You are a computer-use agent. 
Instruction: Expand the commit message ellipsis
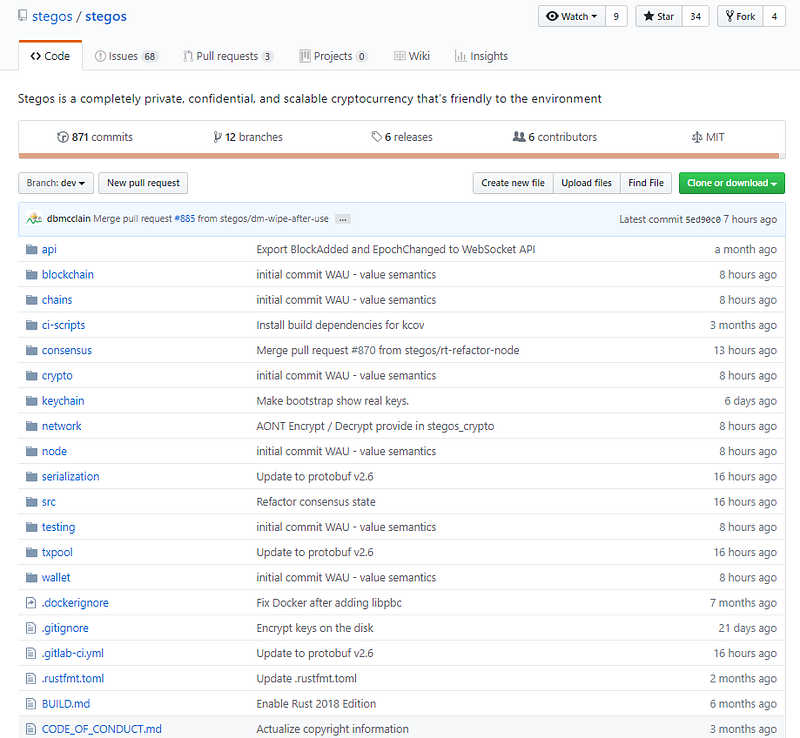click(342, 219)
